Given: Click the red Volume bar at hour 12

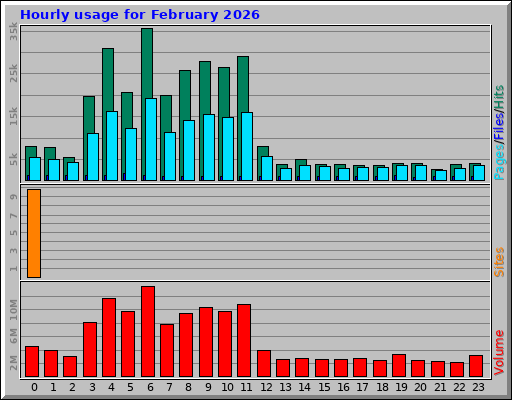Looking at the screenshot, I should 264,364.
